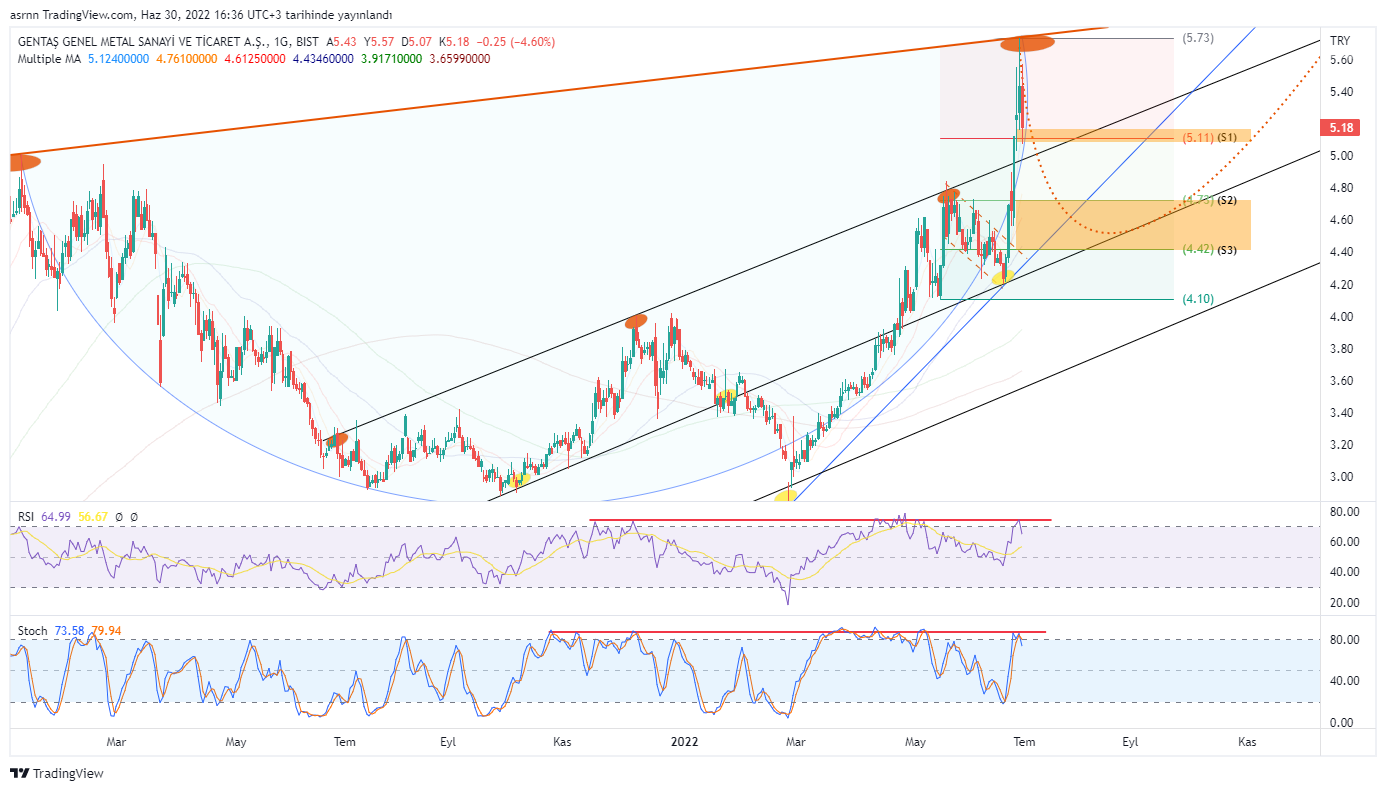Click the orange ellipse at the chart's far left edge
The height and width of the screenshot is (791, 1386).
(22, 162)
